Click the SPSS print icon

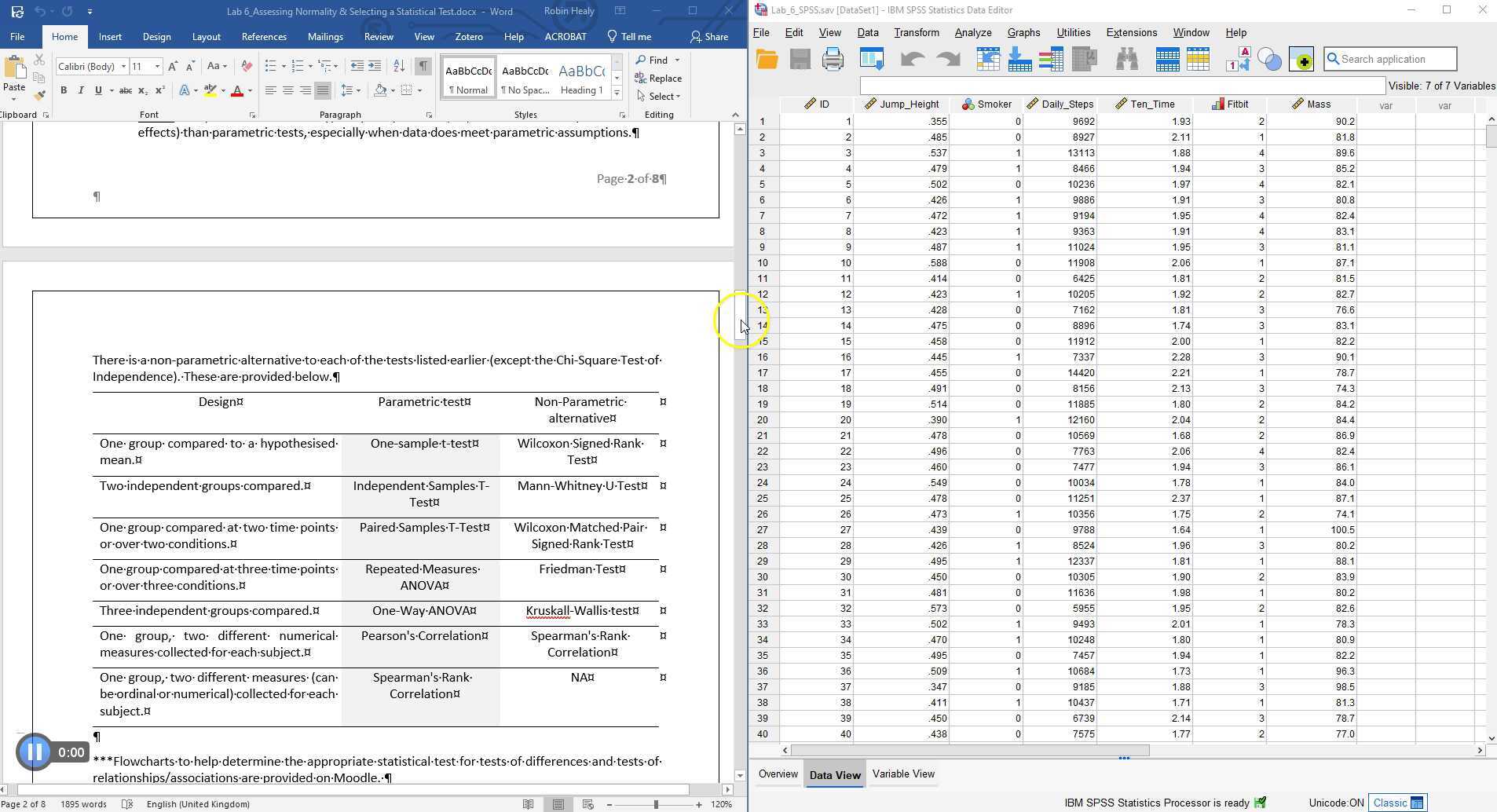point(833,60)
